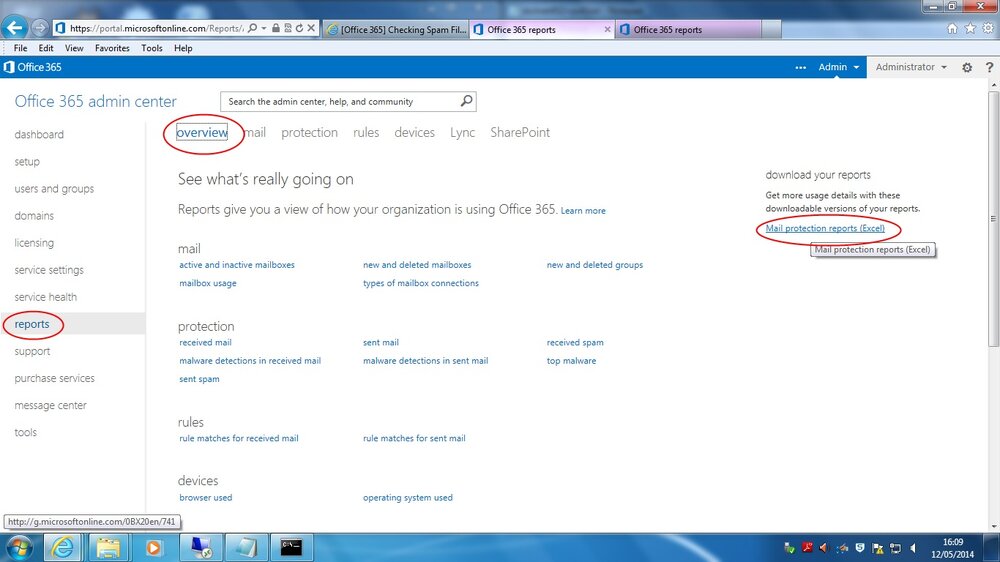Open the command prompt taskbar icon

click(x=291, y=547)
